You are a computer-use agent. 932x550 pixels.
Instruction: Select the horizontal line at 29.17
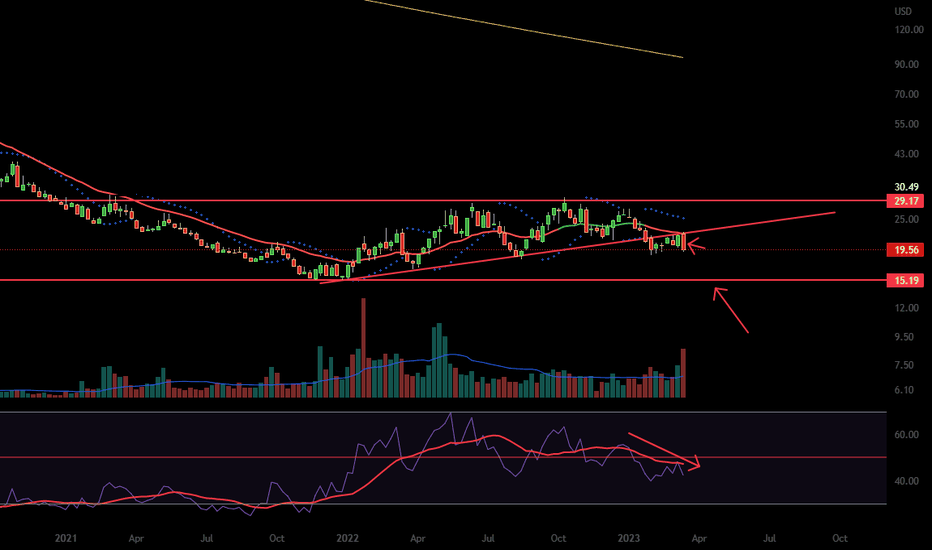click(443, 201)
